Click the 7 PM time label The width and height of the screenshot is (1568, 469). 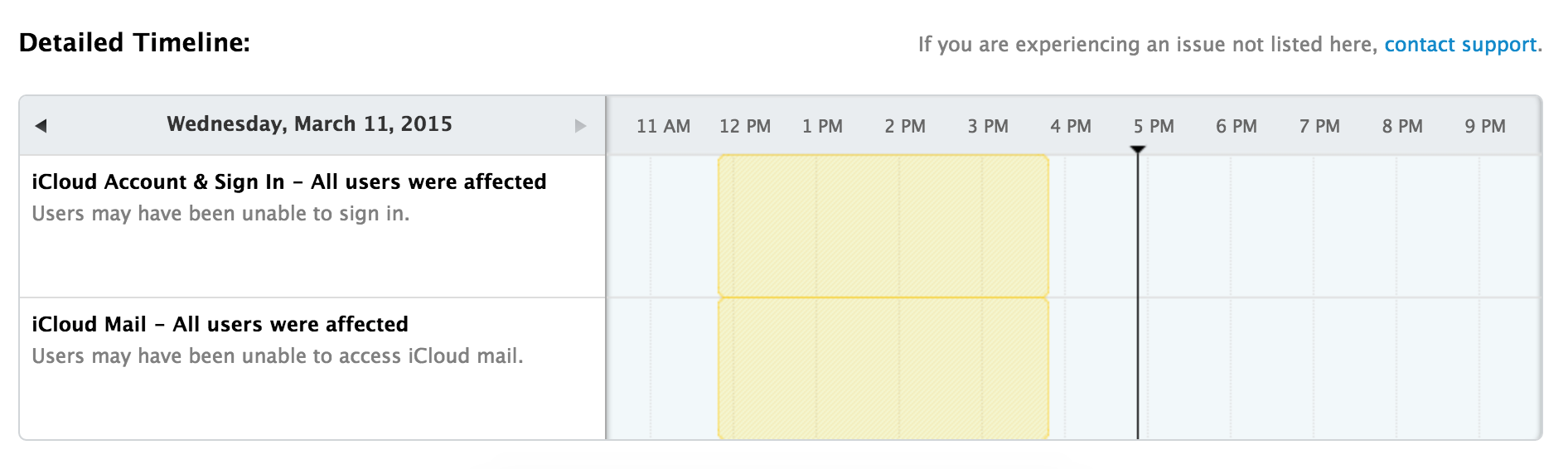tap(1319, 127)
